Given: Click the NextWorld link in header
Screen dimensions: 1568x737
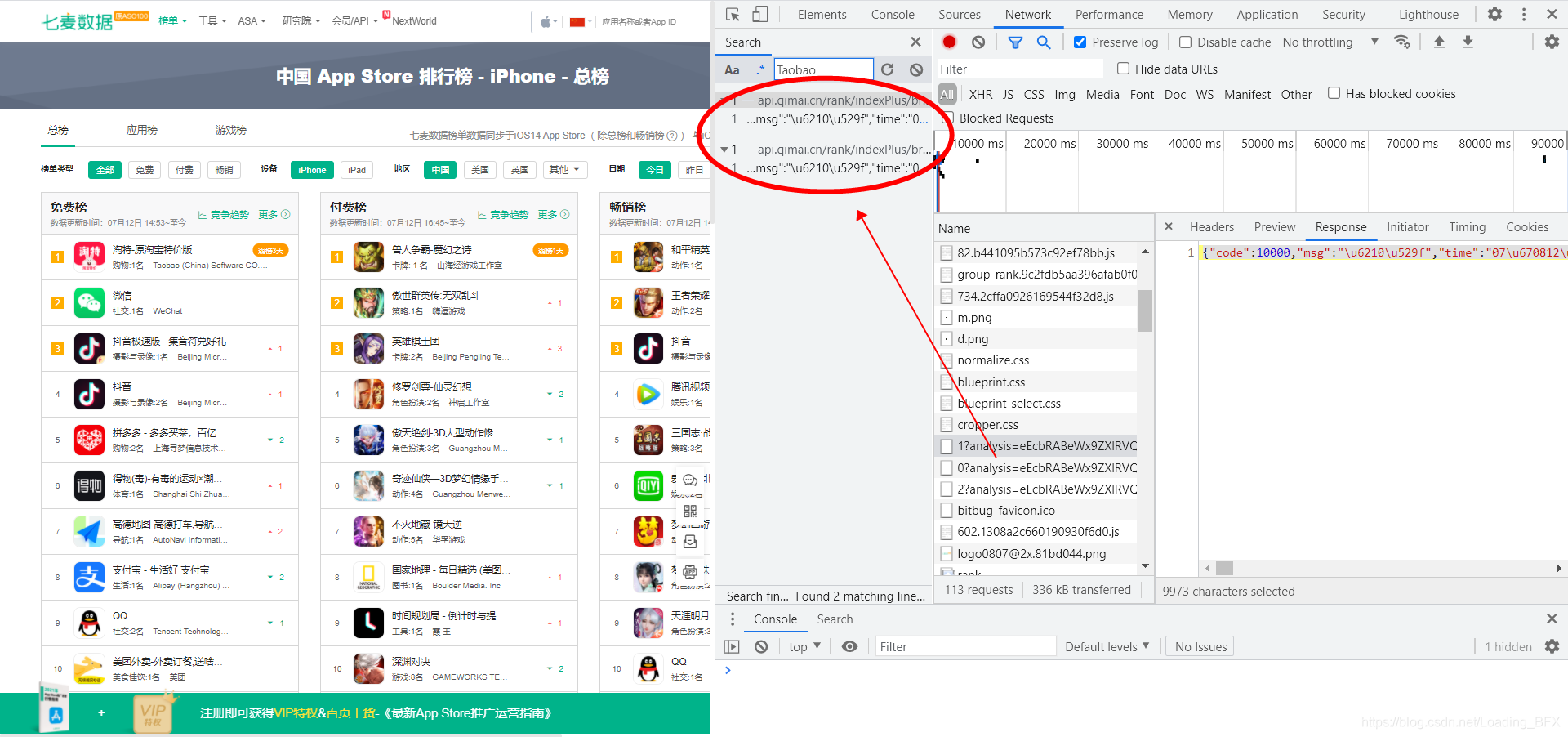Looking at the screenshot, I should 413,20.
